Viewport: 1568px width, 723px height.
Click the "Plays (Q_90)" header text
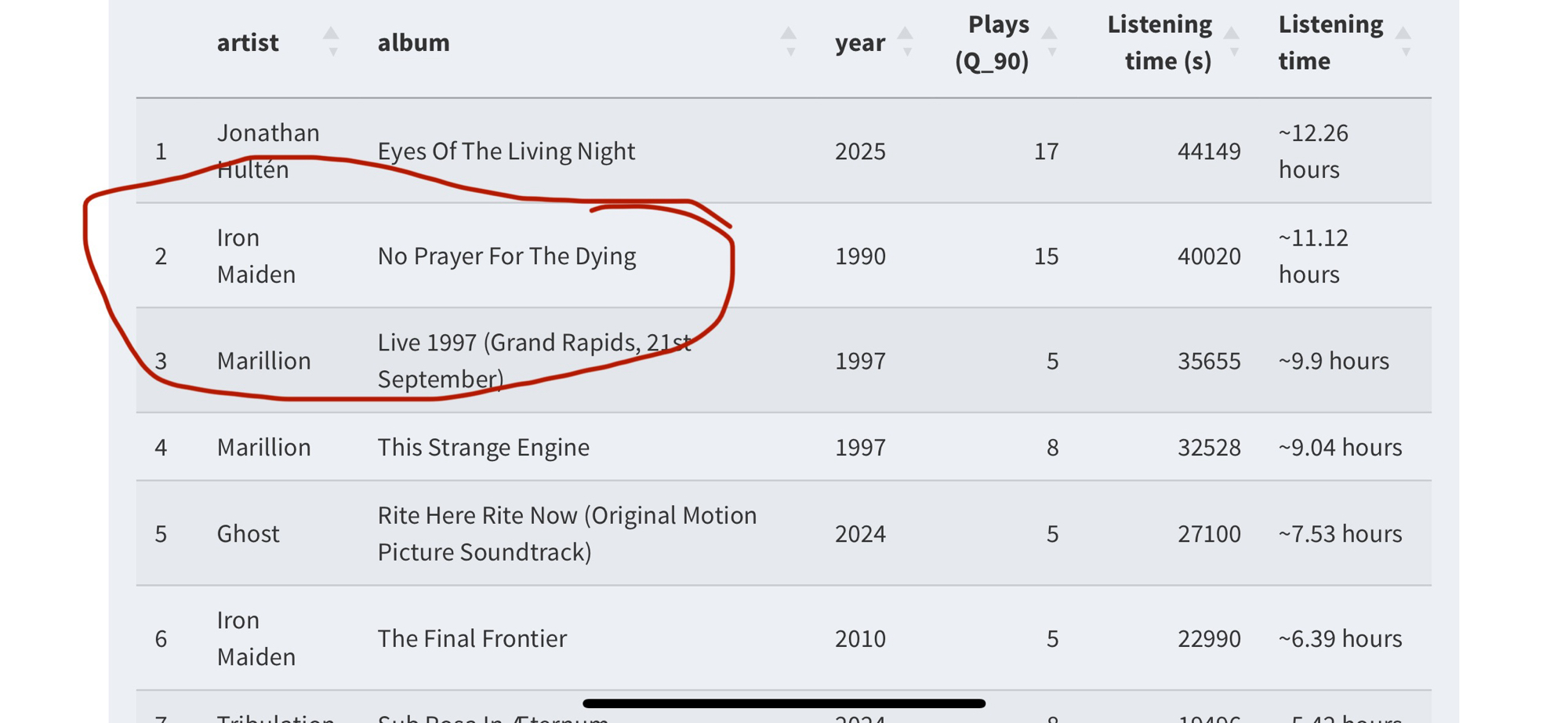point(992,42)
